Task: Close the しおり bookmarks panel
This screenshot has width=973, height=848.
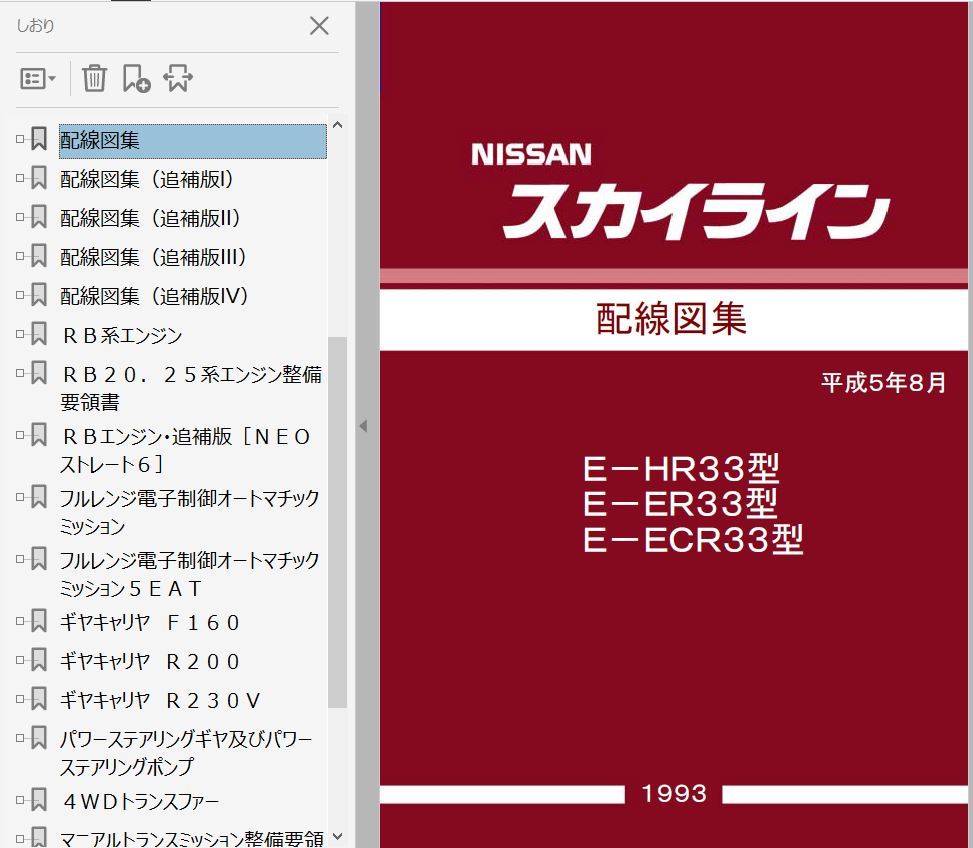Action: [x=319, y=26]
